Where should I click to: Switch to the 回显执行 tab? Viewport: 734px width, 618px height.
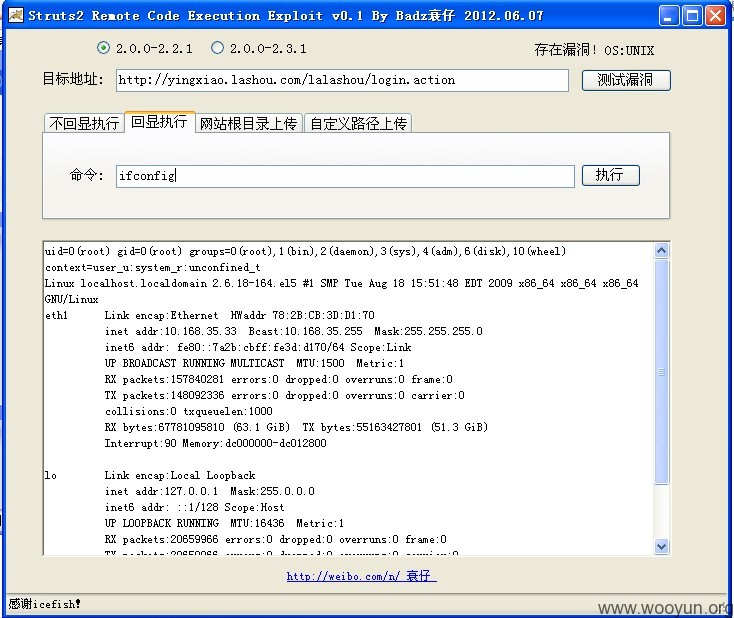coord(159,122)
